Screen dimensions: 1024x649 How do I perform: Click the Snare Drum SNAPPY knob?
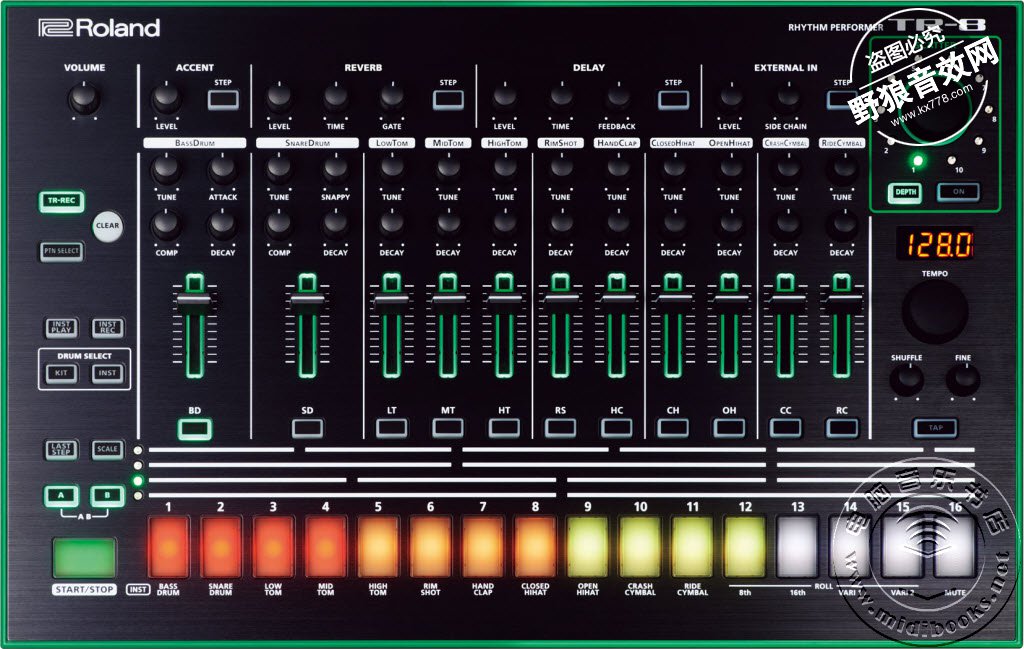tap(336, 170)
